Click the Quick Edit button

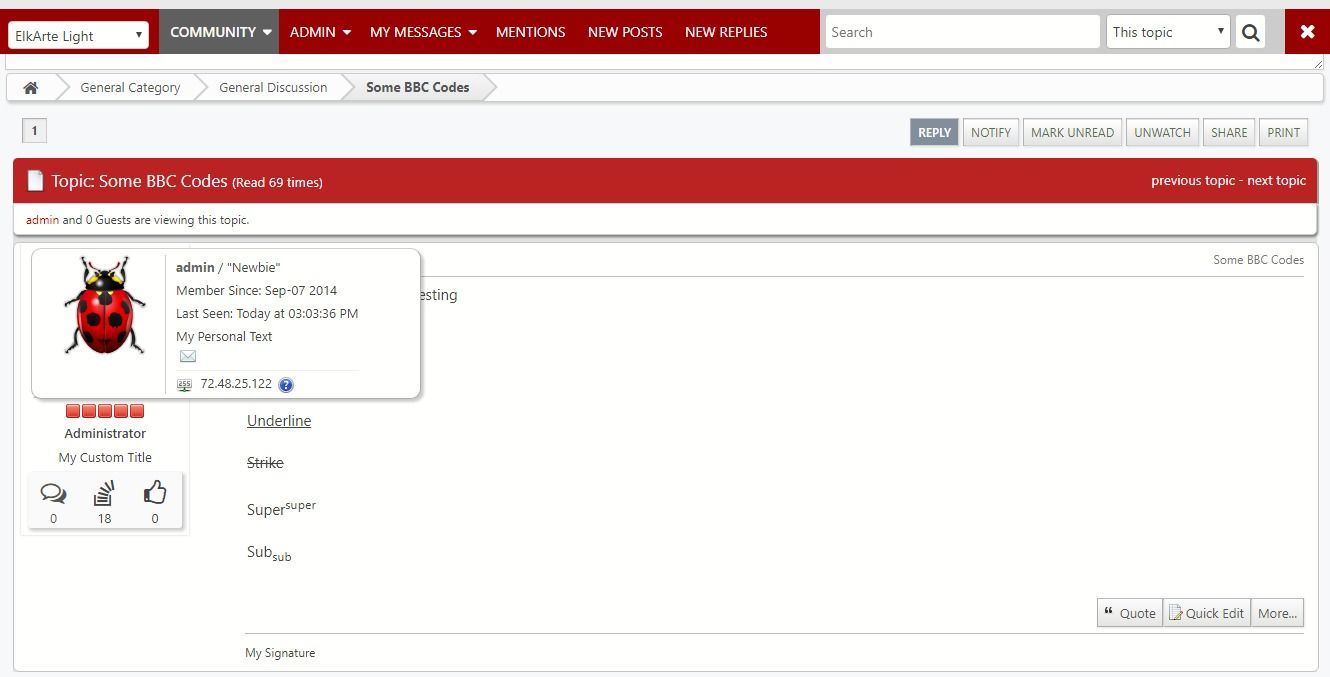(x=1207, y=613)
